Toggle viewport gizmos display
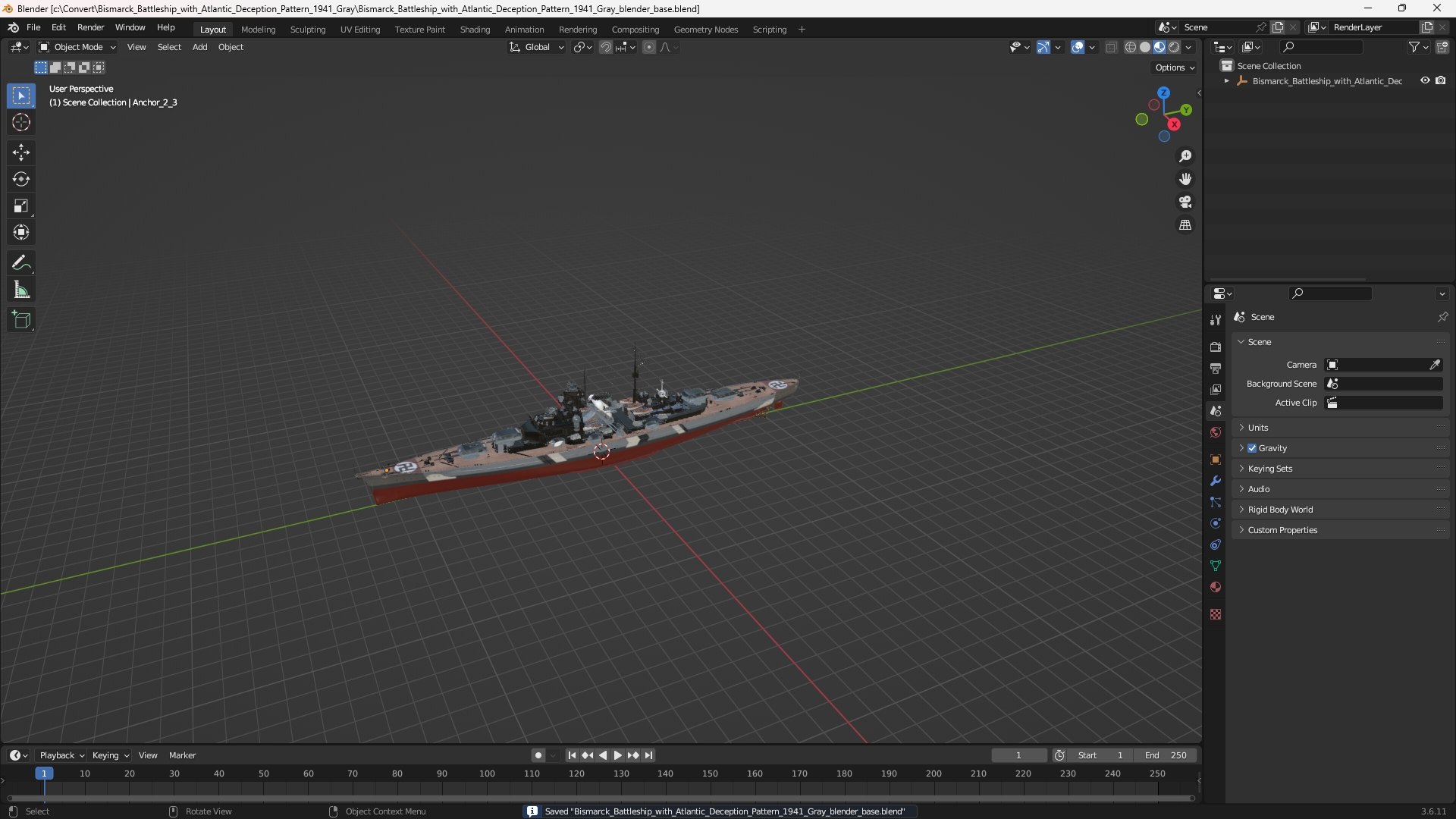1456x819 pixels. [x=1043, y=47]
